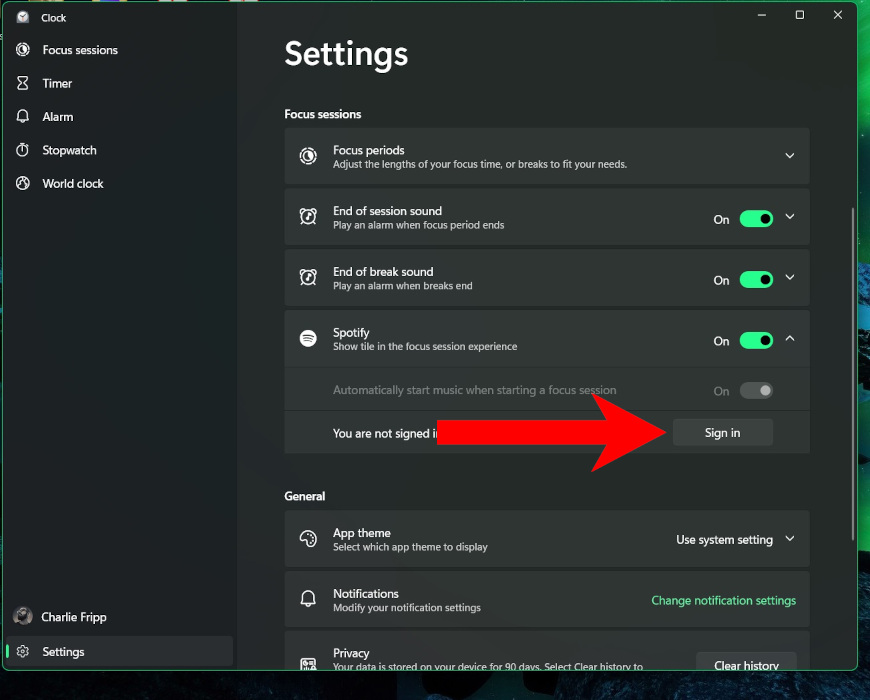Switch to World clock
The width and height of the screenshot is (870, 700).
click(x=72, y=183)
